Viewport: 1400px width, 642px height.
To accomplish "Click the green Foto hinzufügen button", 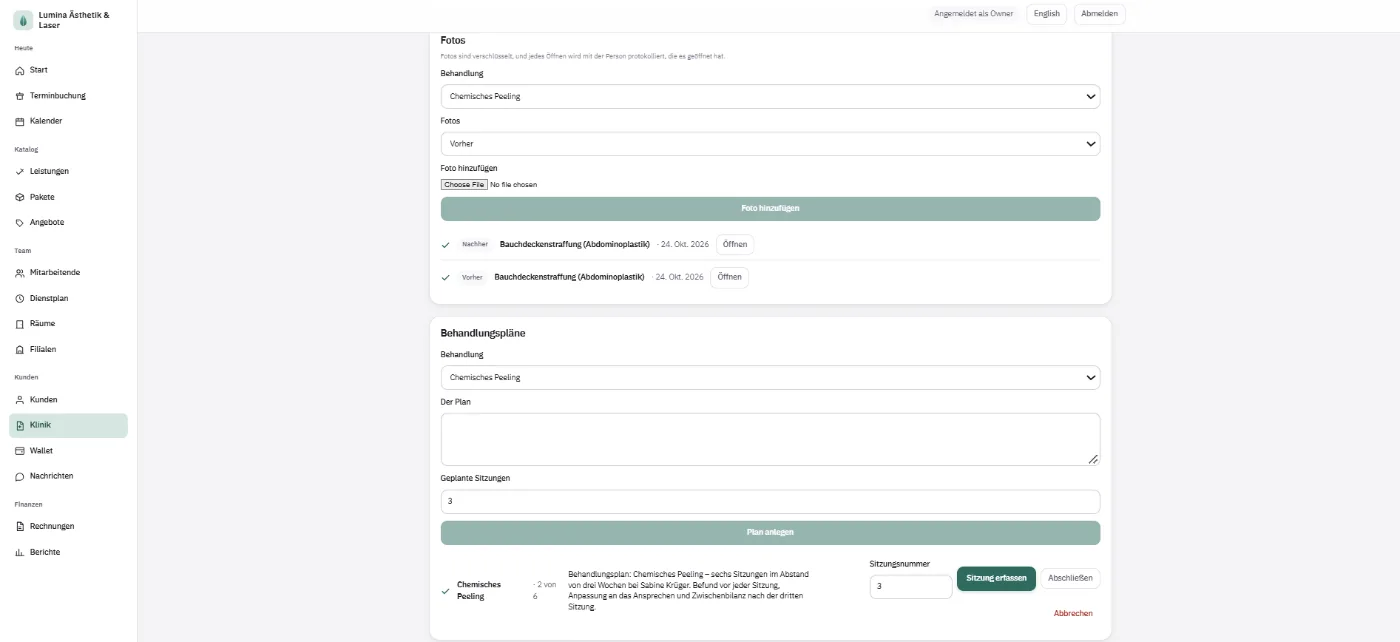I will pyautogui.click(x=770, y=209).
